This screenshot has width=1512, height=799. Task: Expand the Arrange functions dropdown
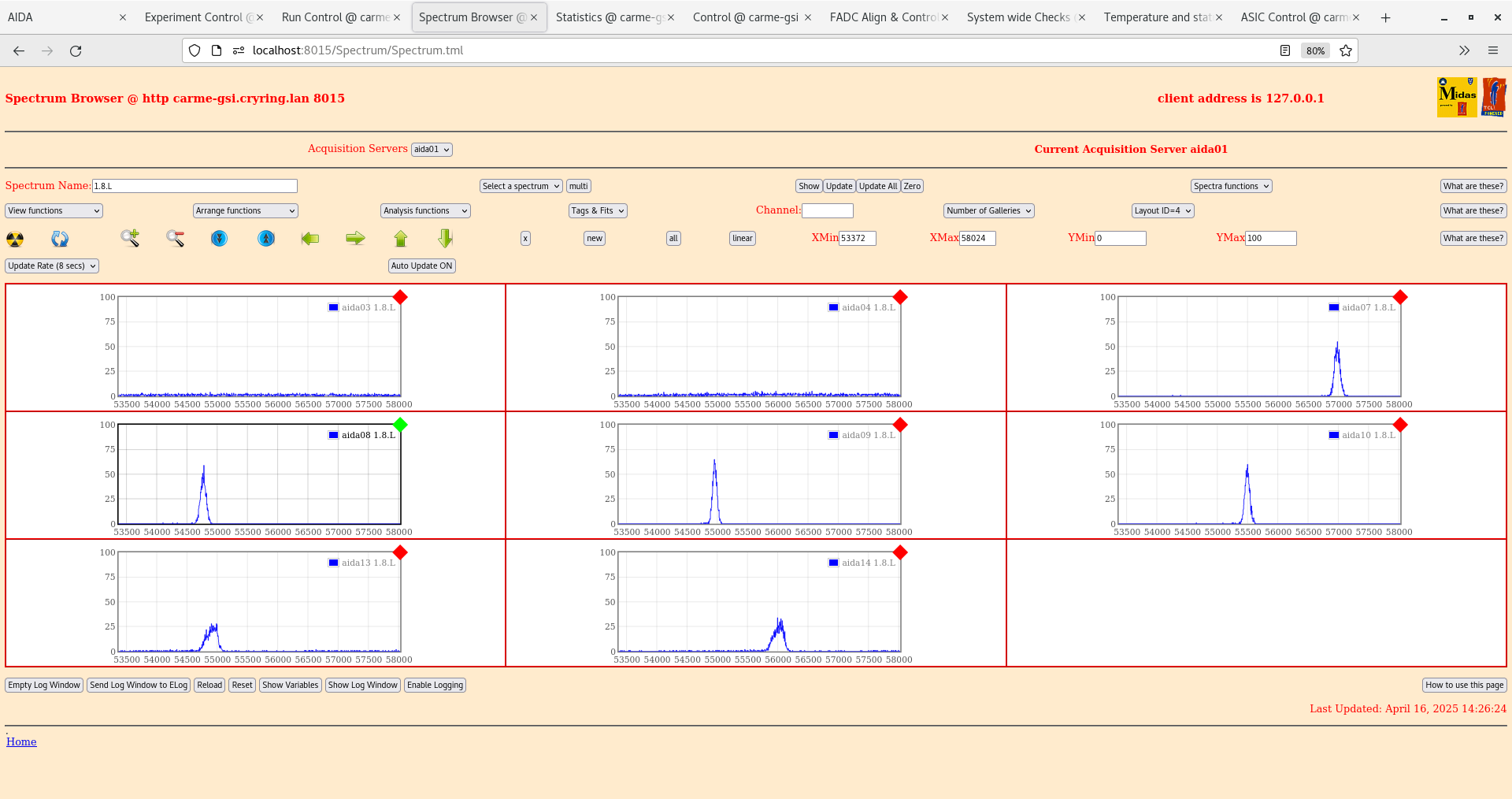[x=245, y=210]
